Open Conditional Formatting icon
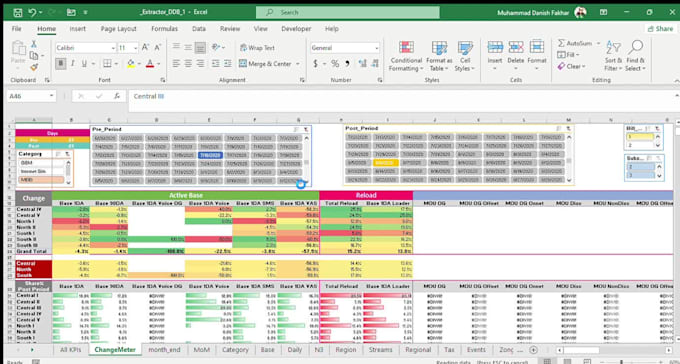 406,48
